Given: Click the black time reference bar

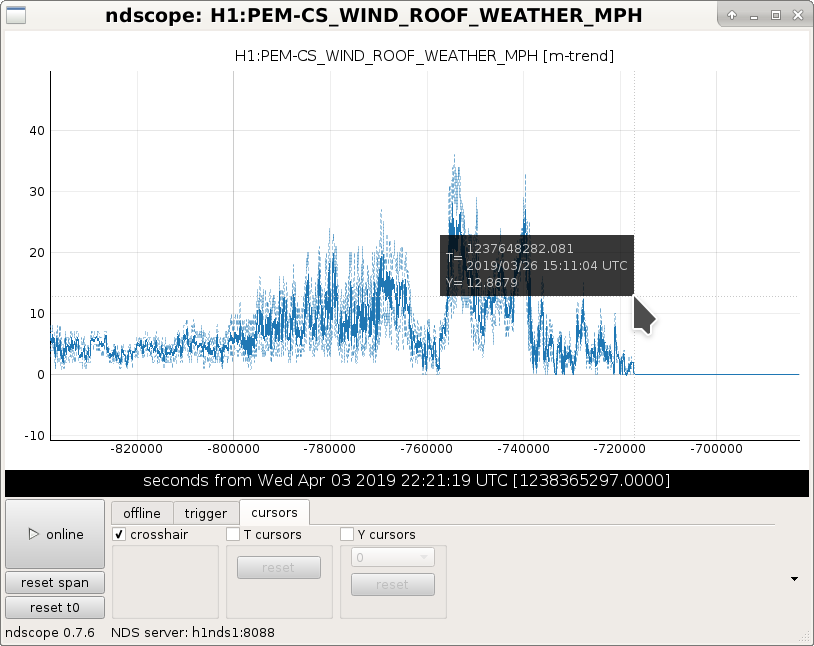Looking at the screenshot, I should coord(407,480).
